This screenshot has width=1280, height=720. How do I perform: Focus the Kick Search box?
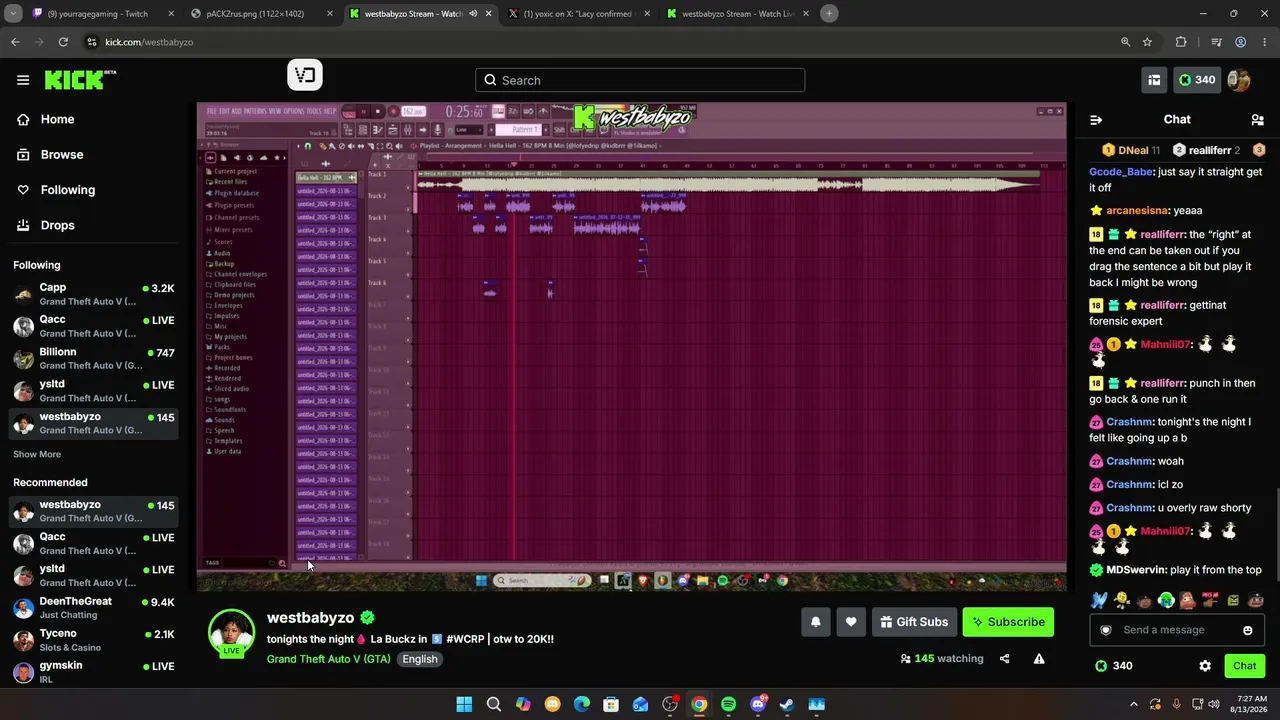(x=640, y=80)
